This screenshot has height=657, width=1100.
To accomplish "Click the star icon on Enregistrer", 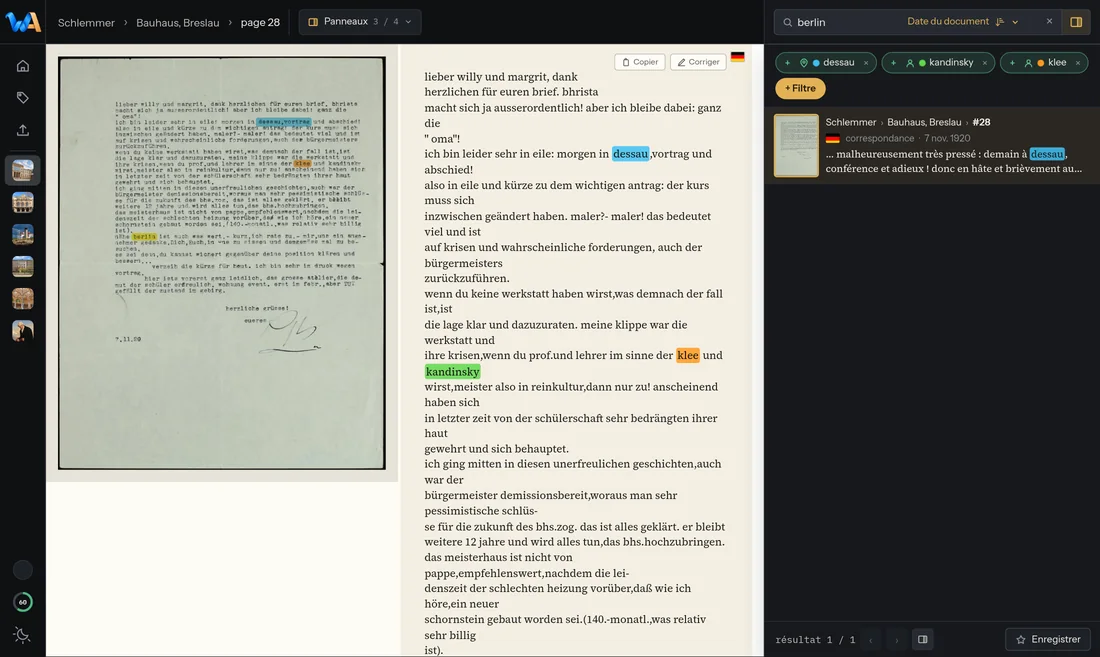I will point(1021,639).
